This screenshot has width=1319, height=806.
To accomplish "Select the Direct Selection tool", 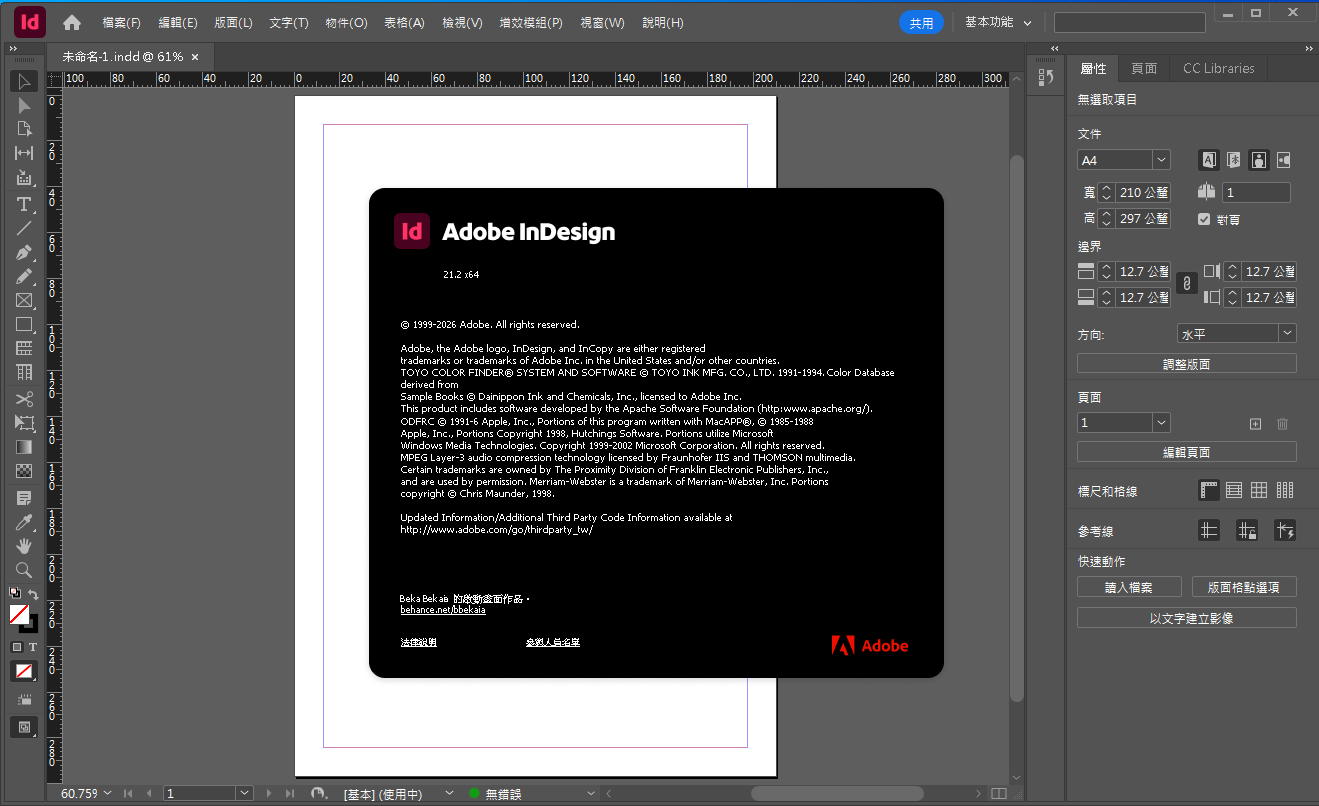I will (x=24, y=105).
